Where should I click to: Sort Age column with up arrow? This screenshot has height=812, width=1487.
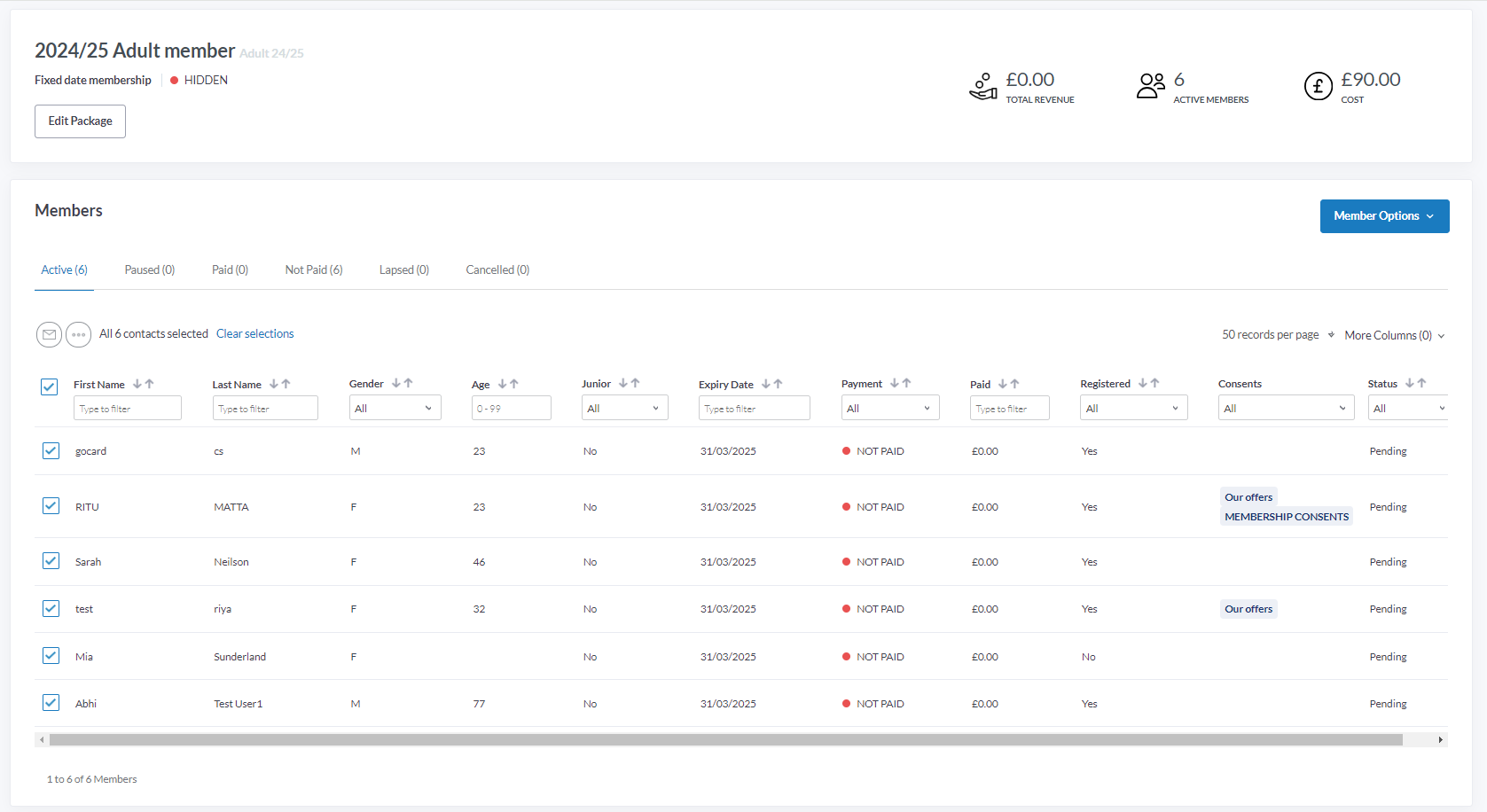point(514,384)
